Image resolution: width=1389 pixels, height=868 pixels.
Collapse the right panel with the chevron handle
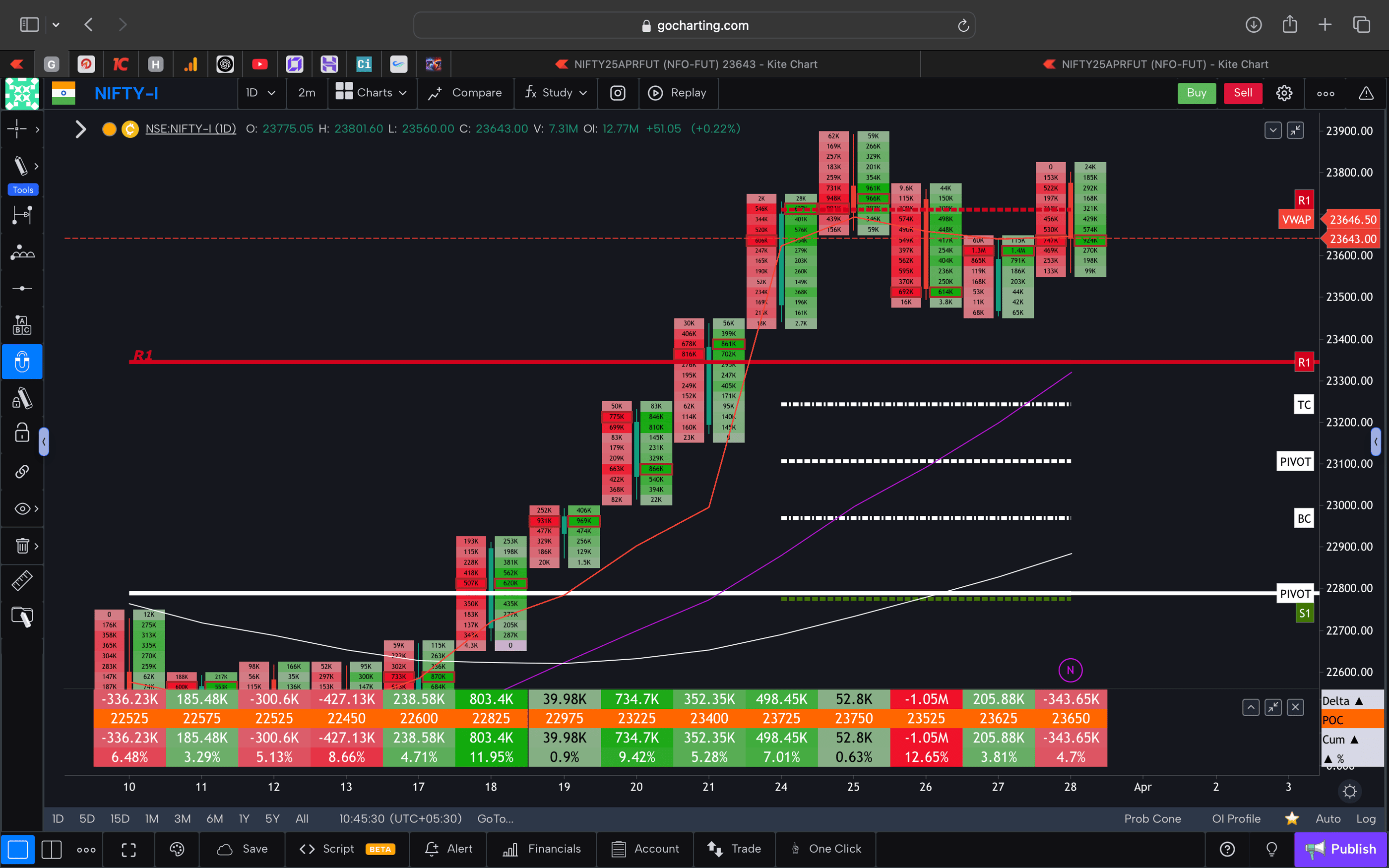coord(1376,441)
